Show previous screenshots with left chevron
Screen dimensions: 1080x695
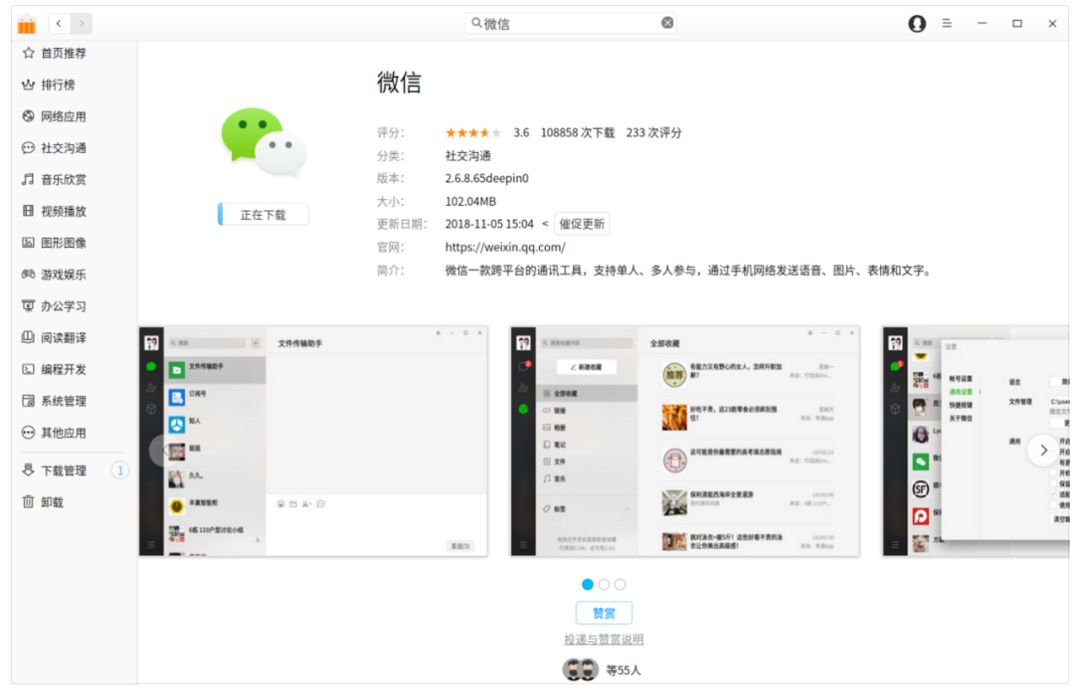click(x=163, y=450)
